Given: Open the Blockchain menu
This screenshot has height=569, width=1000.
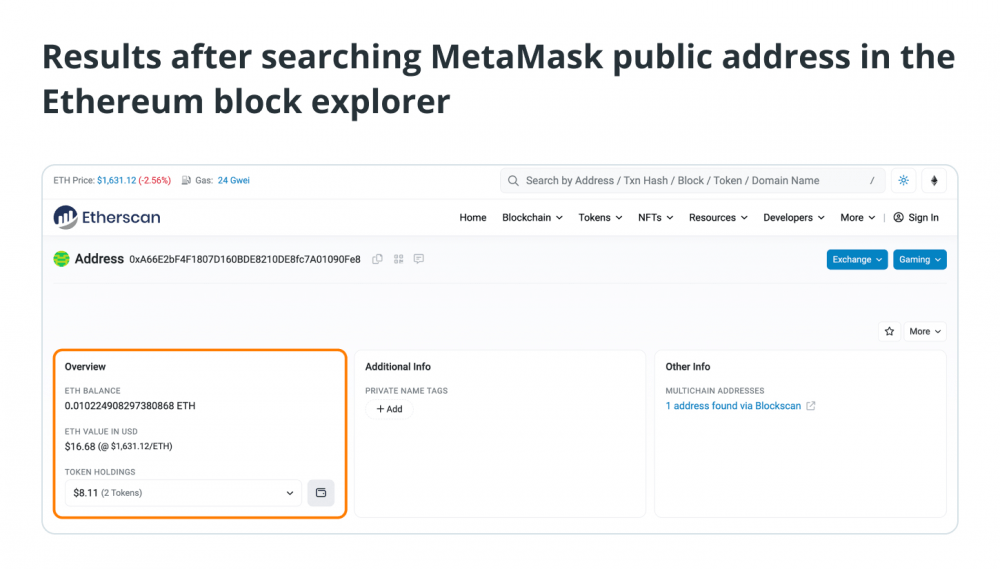Looking at the screenshot, I should (533, 218).
